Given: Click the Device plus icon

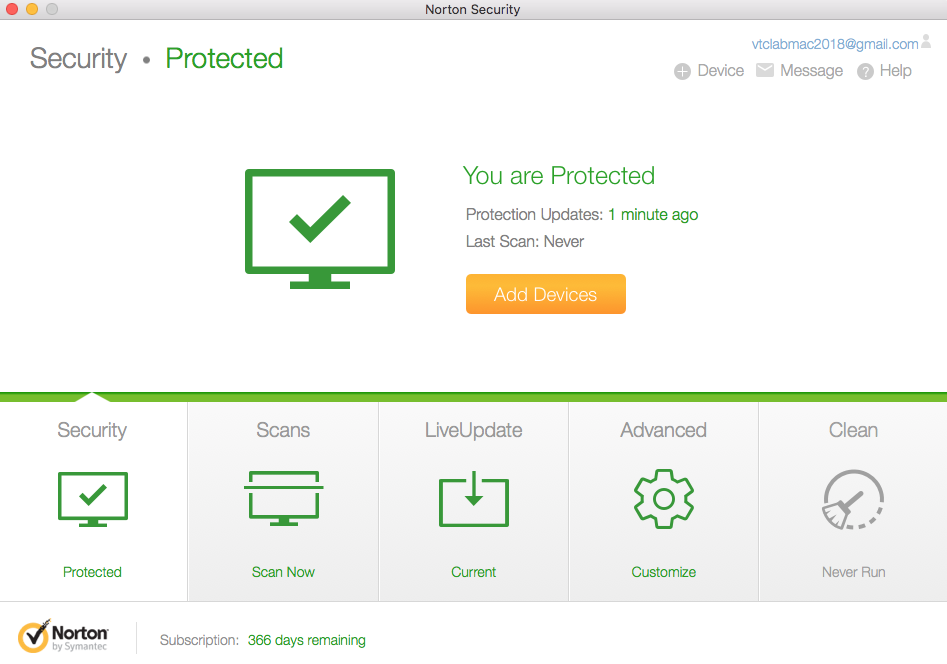Looking at the screenshot, I should (x=682, y=71).
